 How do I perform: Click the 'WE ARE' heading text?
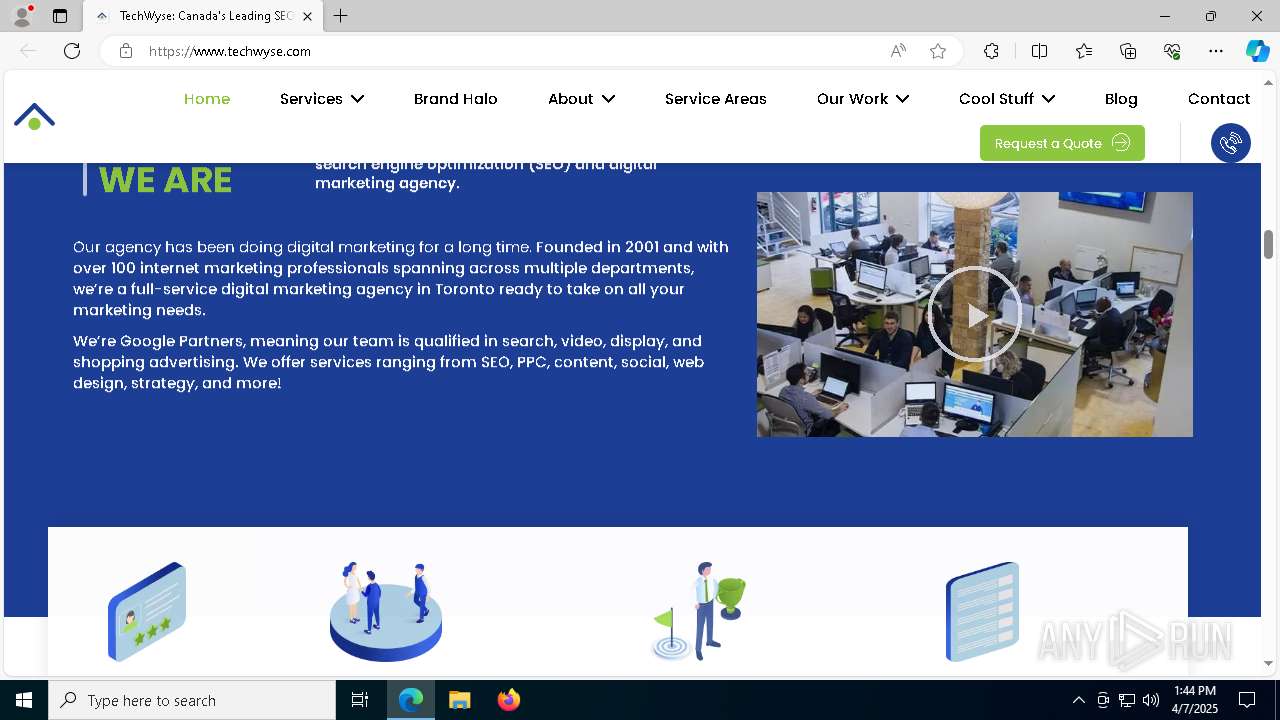[x=165, y=180]
